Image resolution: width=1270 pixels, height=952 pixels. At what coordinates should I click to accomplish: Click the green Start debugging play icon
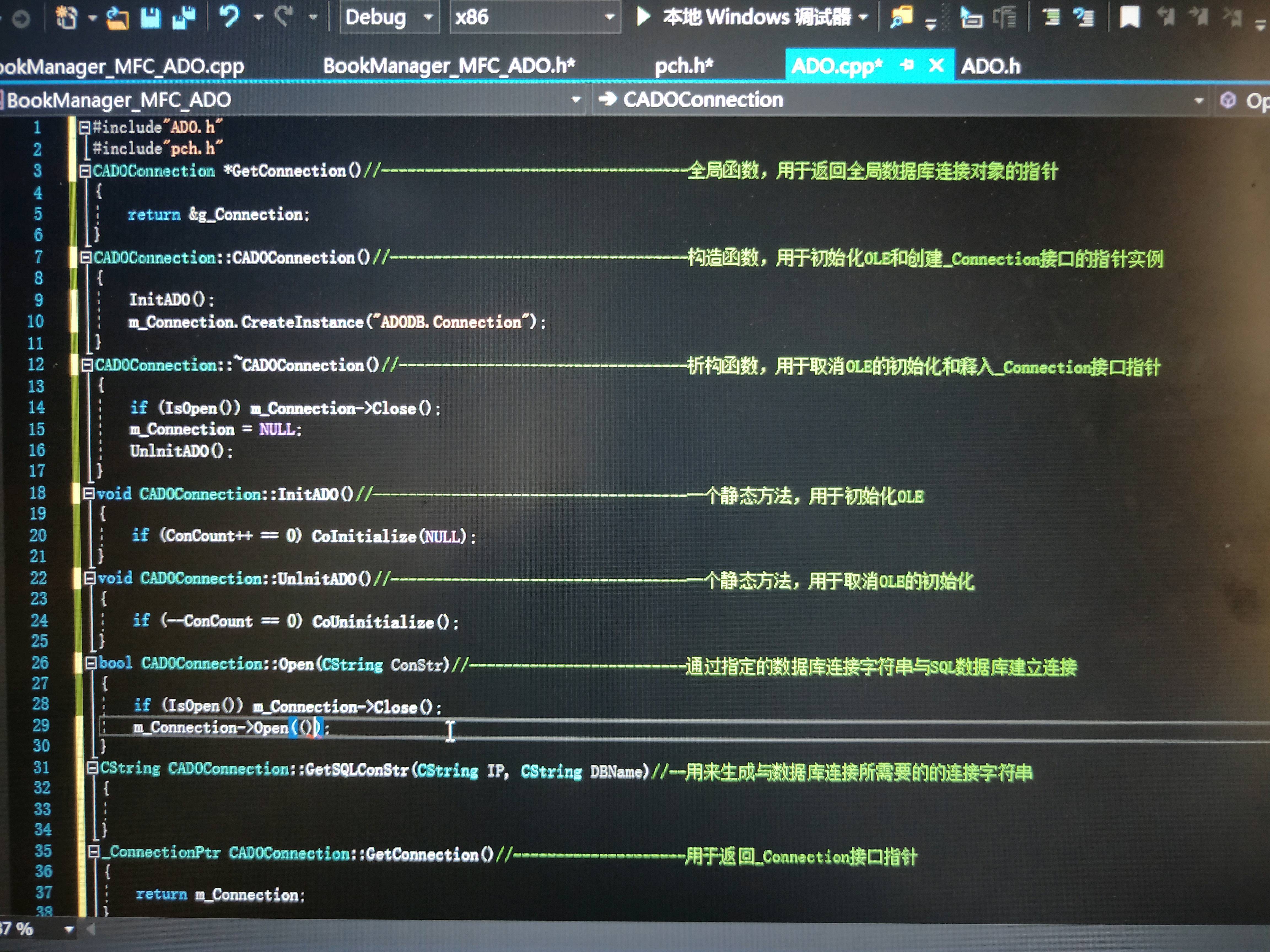(x=643, y=16)
